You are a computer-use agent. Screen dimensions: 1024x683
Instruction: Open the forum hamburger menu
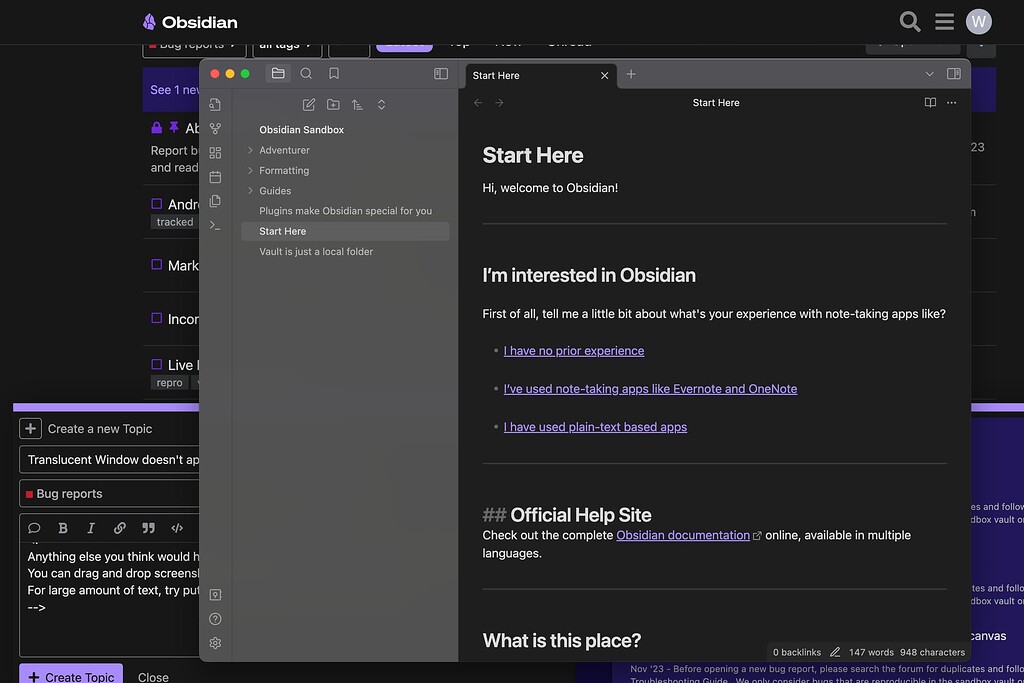(x=944, y=21)
